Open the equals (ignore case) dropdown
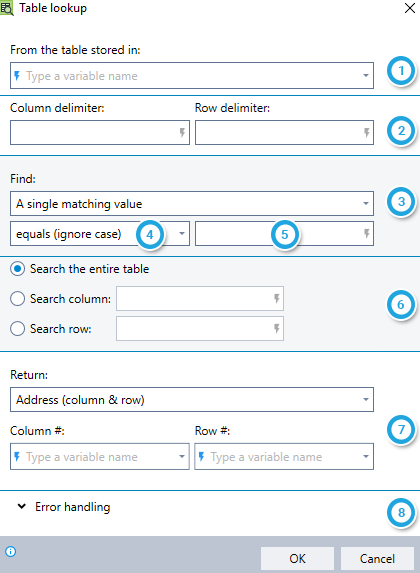This screenshot has width=420, height=573. [x=100, y=234]
